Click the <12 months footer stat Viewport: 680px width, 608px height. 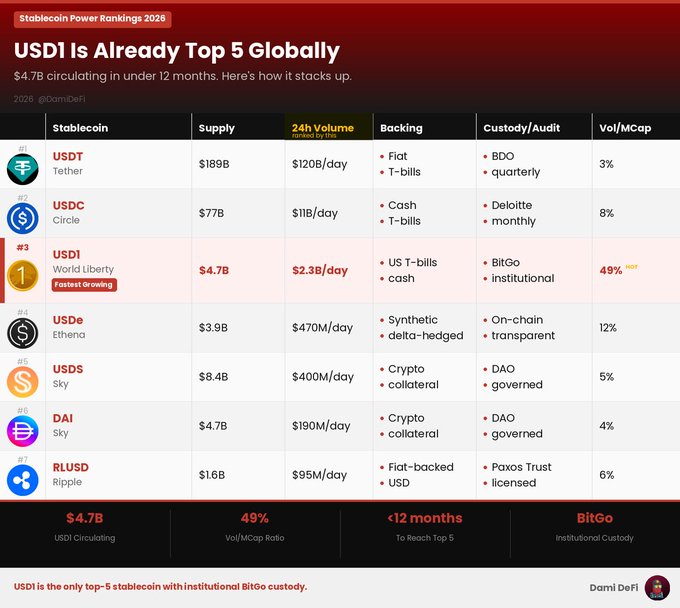pos(425,527)
